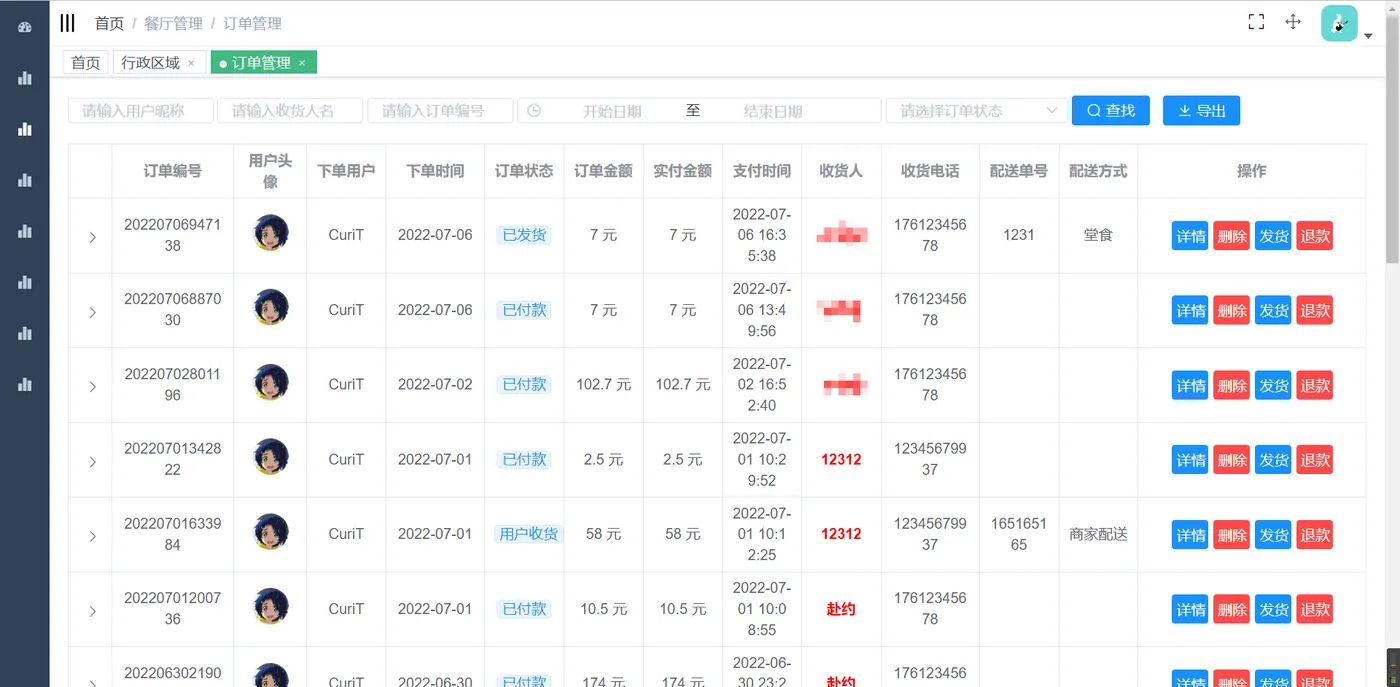
Task: Go to 首页 in the breadcrumb
Action: point(109,23)
